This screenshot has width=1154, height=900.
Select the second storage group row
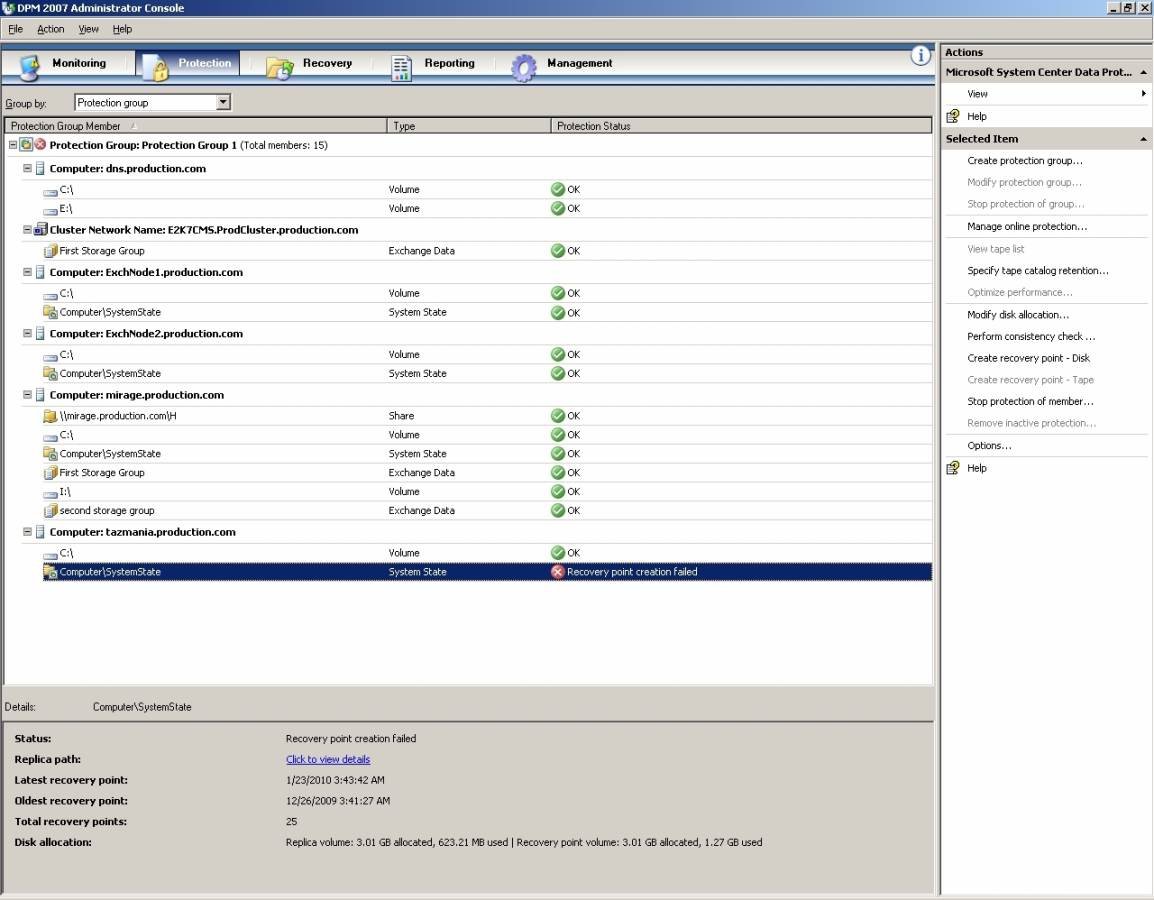[107, 510]
